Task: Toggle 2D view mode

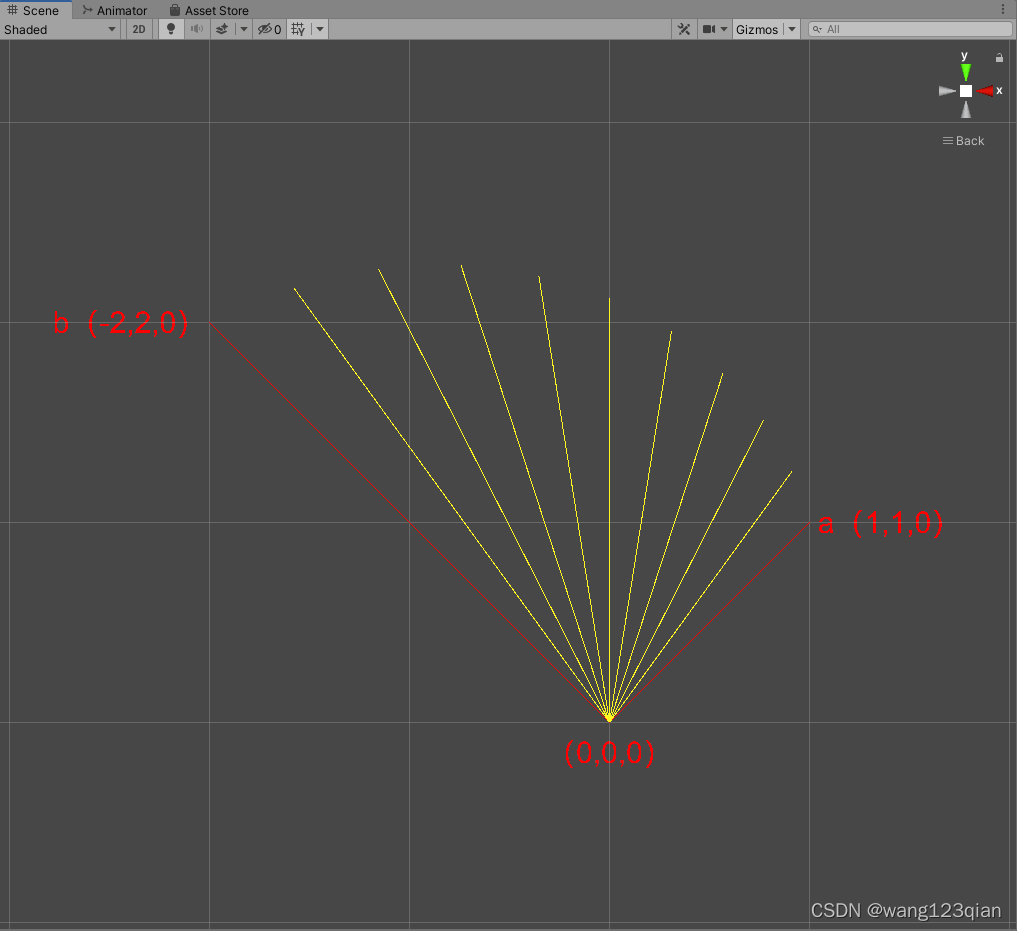Action: (x=138, y=29)
